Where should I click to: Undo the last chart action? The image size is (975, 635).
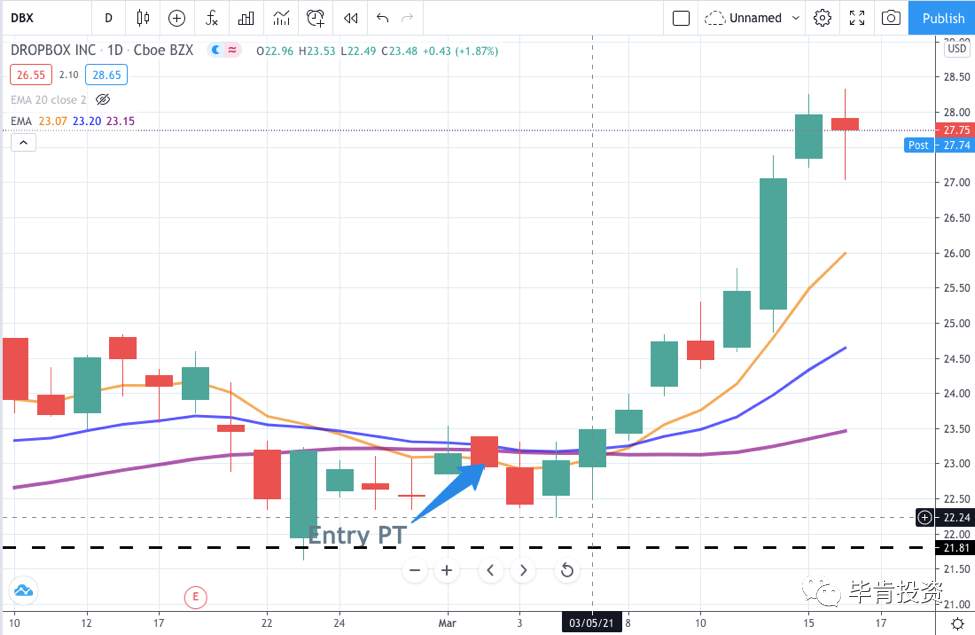pos(382,18)
